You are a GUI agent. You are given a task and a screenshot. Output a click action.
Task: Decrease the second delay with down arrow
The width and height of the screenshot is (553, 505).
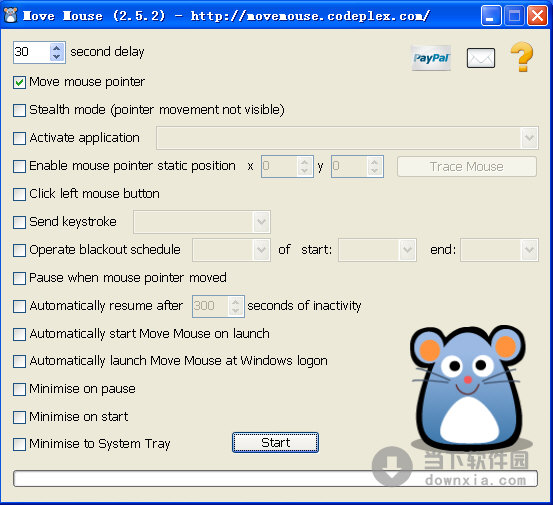click(57, 56)
